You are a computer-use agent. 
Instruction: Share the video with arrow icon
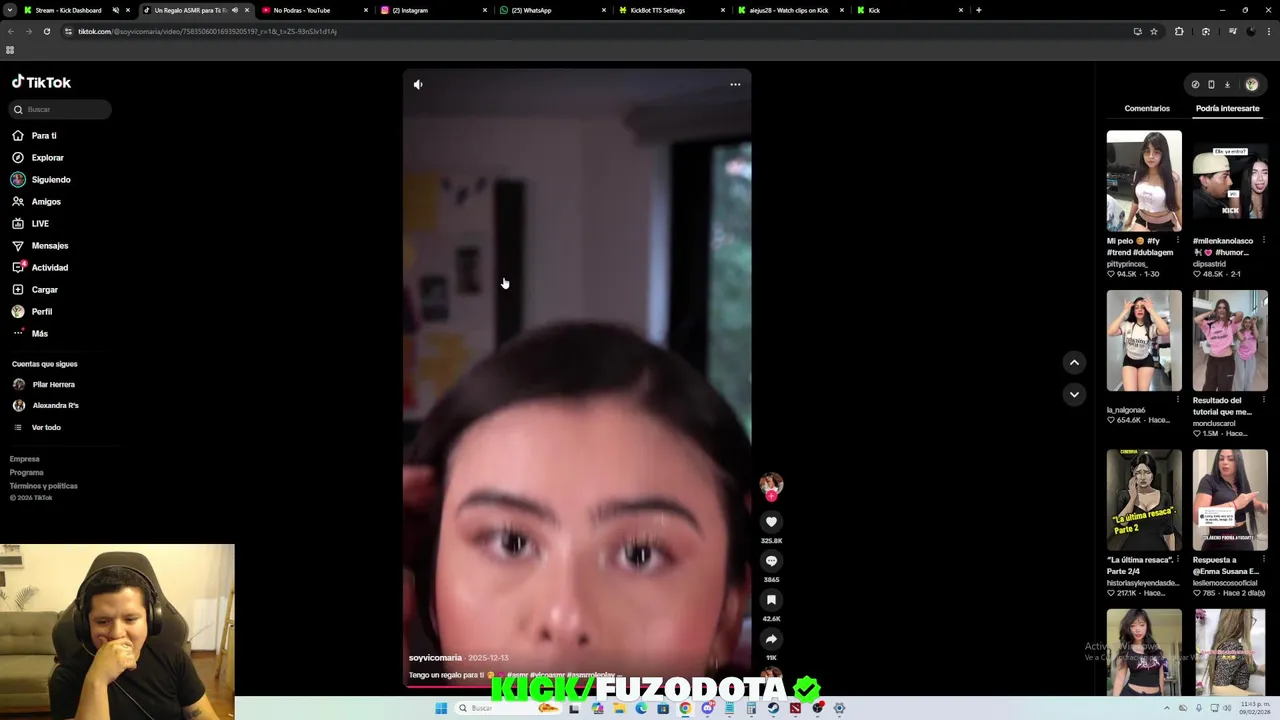click(771, 639)
